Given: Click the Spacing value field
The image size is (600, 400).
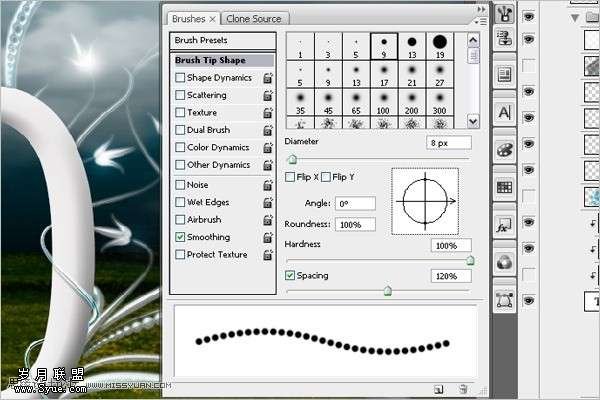Looking at the screenshot, I should click(x=451, y=276).
